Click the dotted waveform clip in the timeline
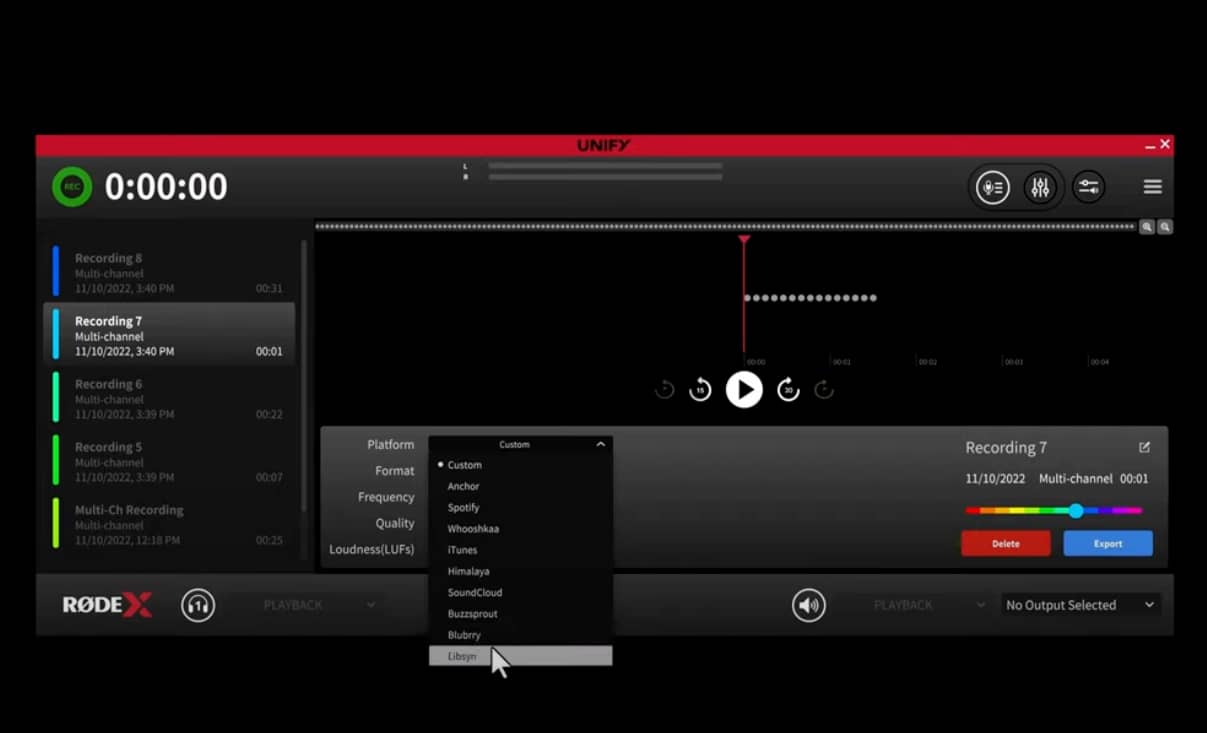 [x=810, y=298]
